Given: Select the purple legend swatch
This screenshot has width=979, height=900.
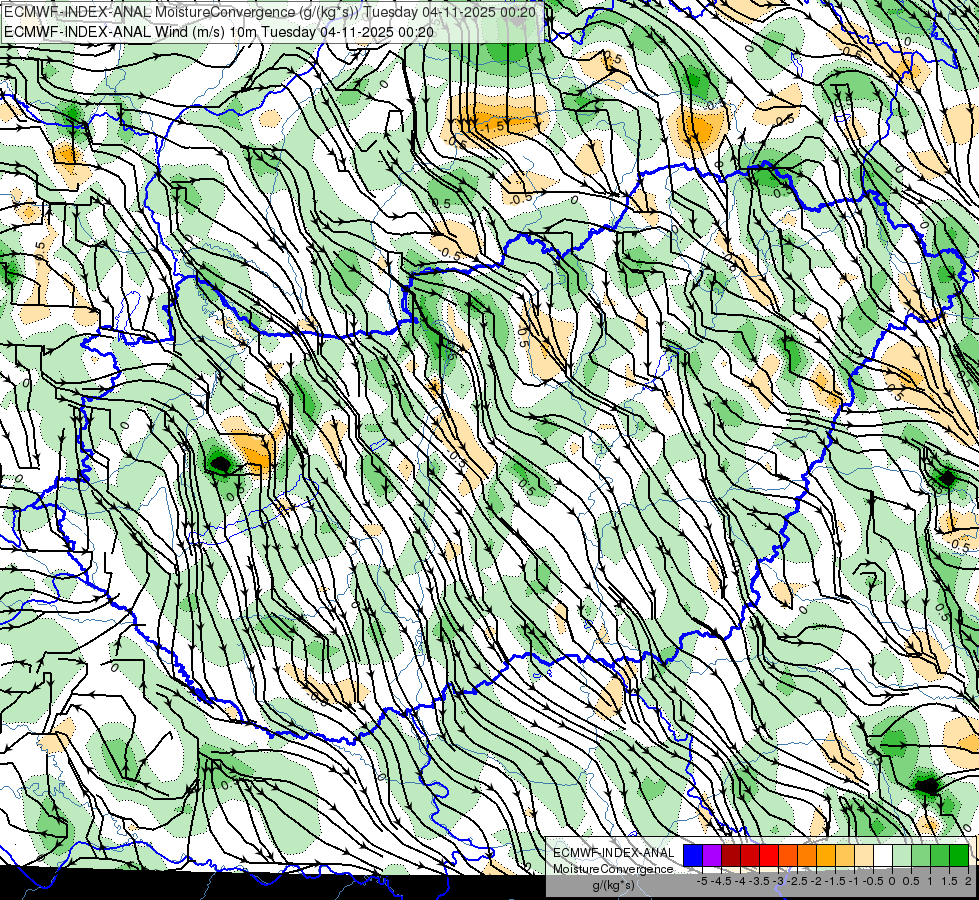Looking at the screenshot, I should [712, 855].
